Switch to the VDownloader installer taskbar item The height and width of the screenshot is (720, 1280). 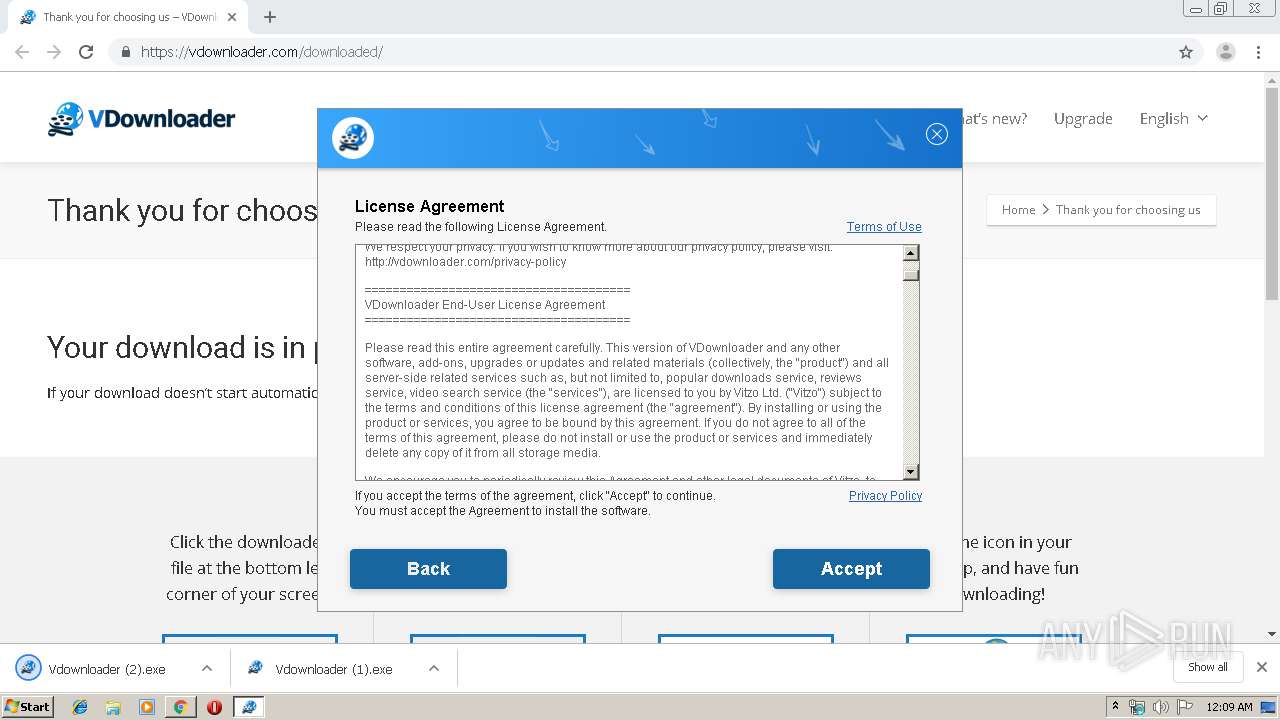click(x=249, y=707)
